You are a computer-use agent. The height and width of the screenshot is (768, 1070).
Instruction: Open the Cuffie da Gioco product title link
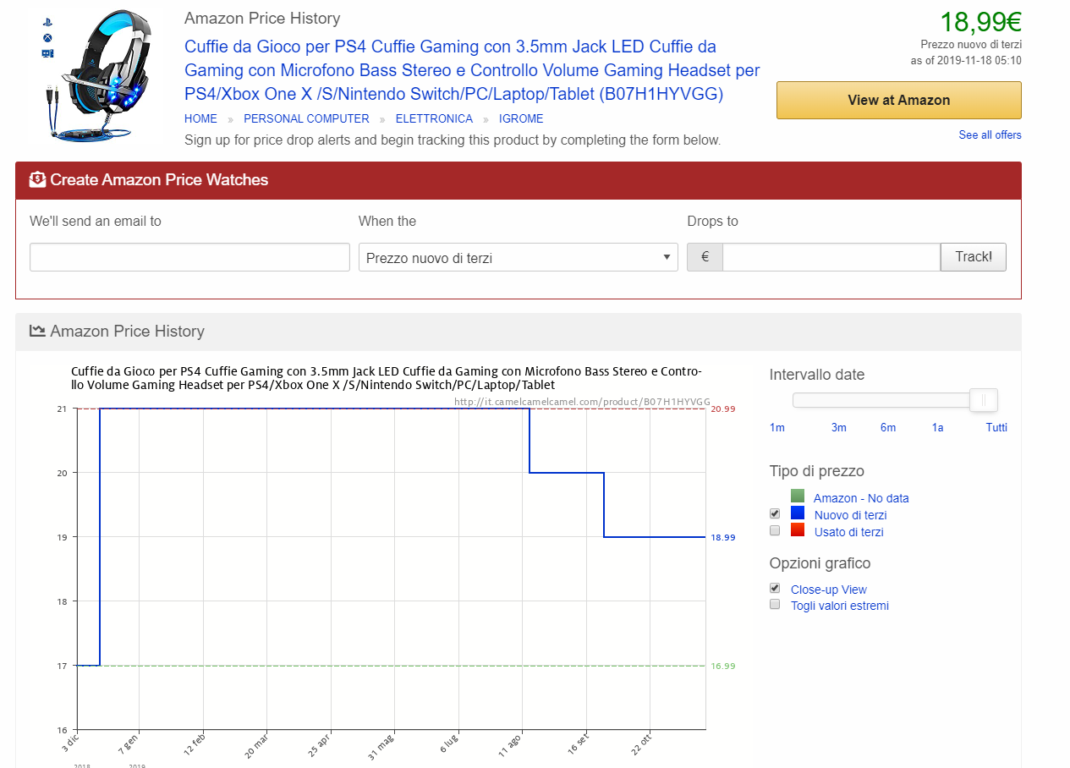click(x=472, y=70)
